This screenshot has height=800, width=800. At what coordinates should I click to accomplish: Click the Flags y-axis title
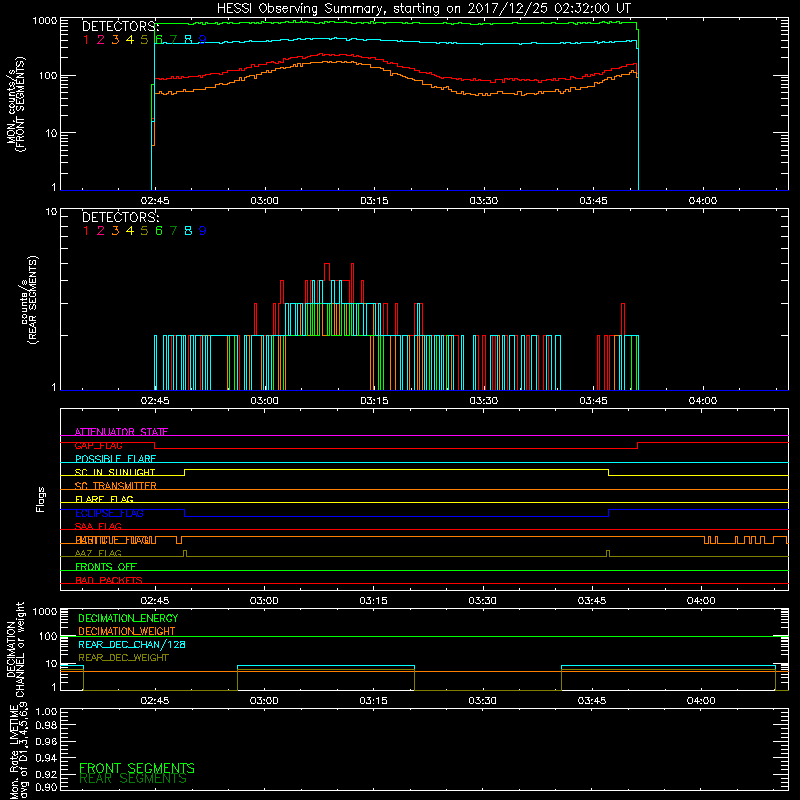pyautogui.click(x=41, y=499)
